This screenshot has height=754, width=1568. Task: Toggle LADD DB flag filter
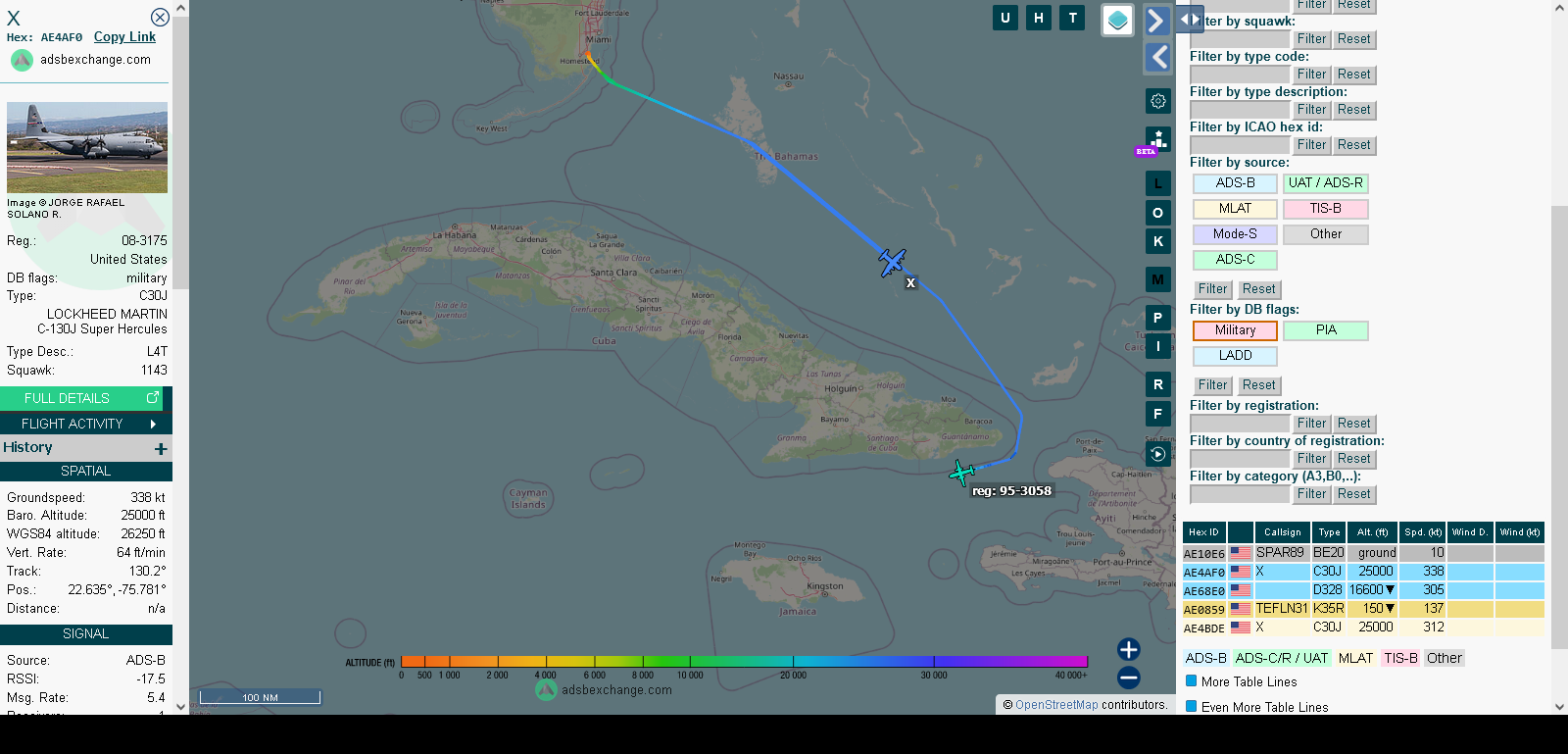[x=1235, y=356]
